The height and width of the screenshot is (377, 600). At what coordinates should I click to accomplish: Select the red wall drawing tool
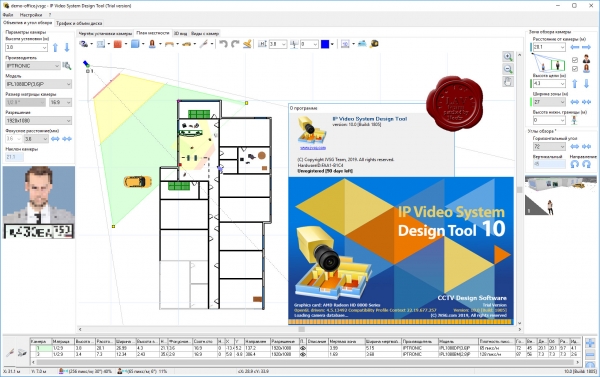coord(117,44)
